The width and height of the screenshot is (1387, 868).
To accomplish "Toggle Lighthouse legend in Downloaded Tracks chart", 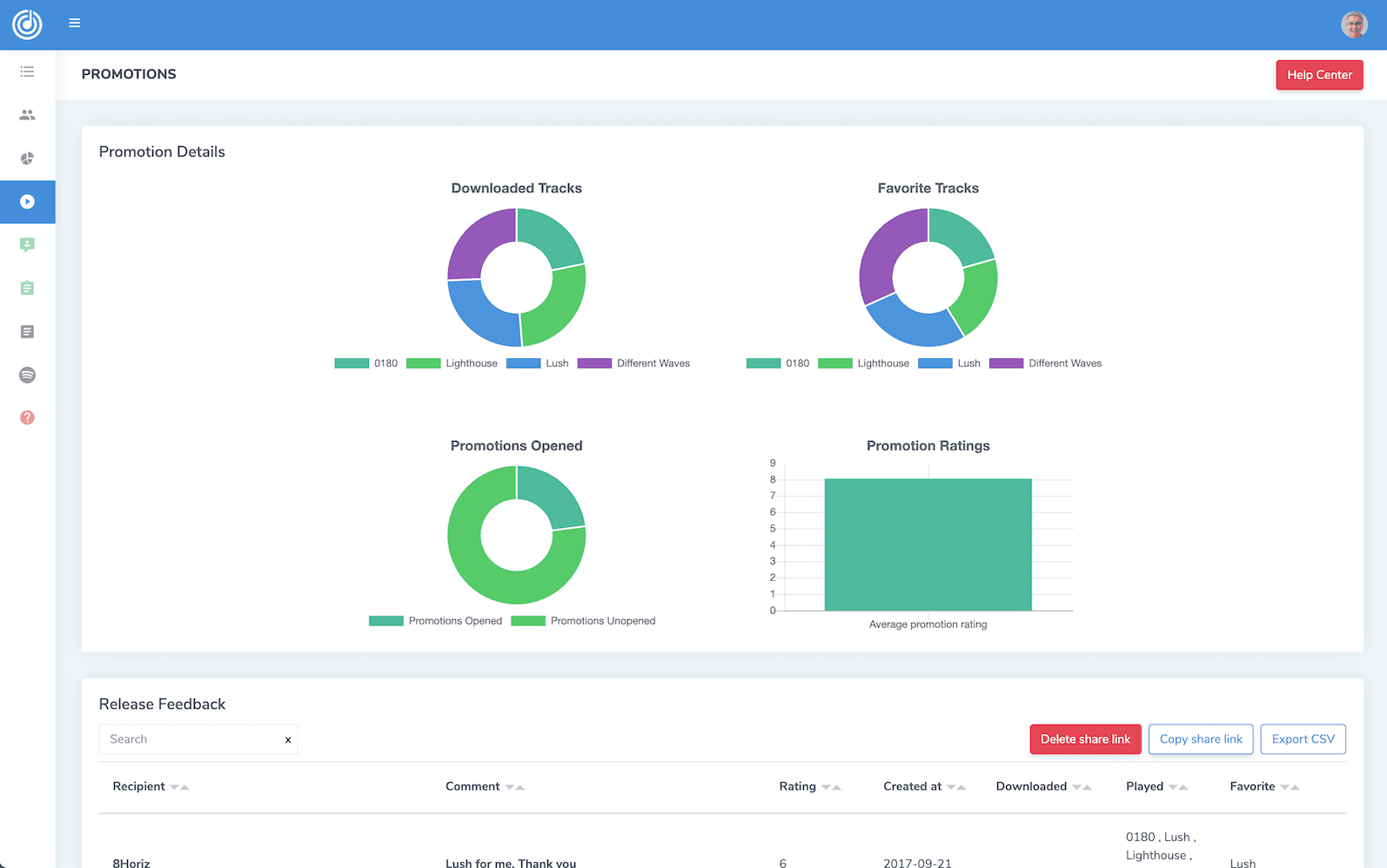I will click(x=452, y=364).
